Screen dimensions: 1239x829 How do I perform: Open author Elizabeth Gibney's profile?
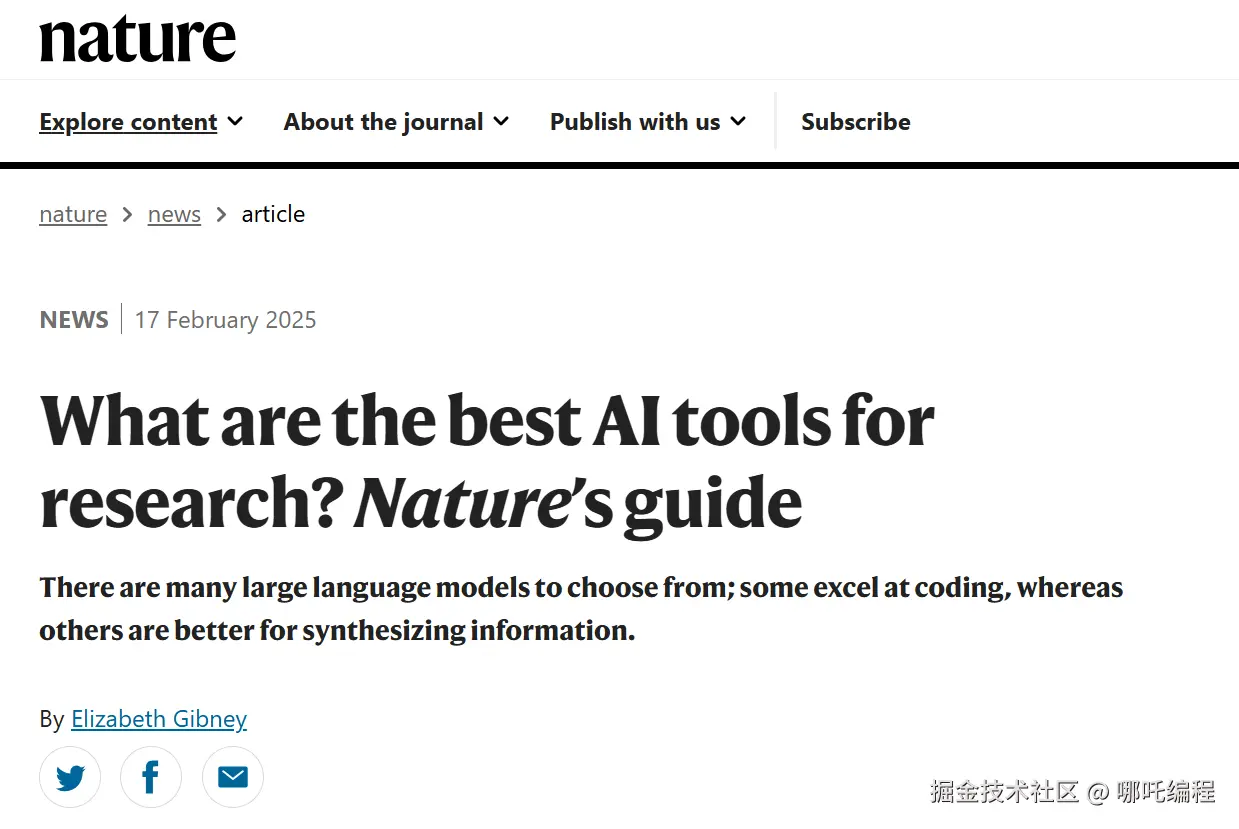coord(159,719)
